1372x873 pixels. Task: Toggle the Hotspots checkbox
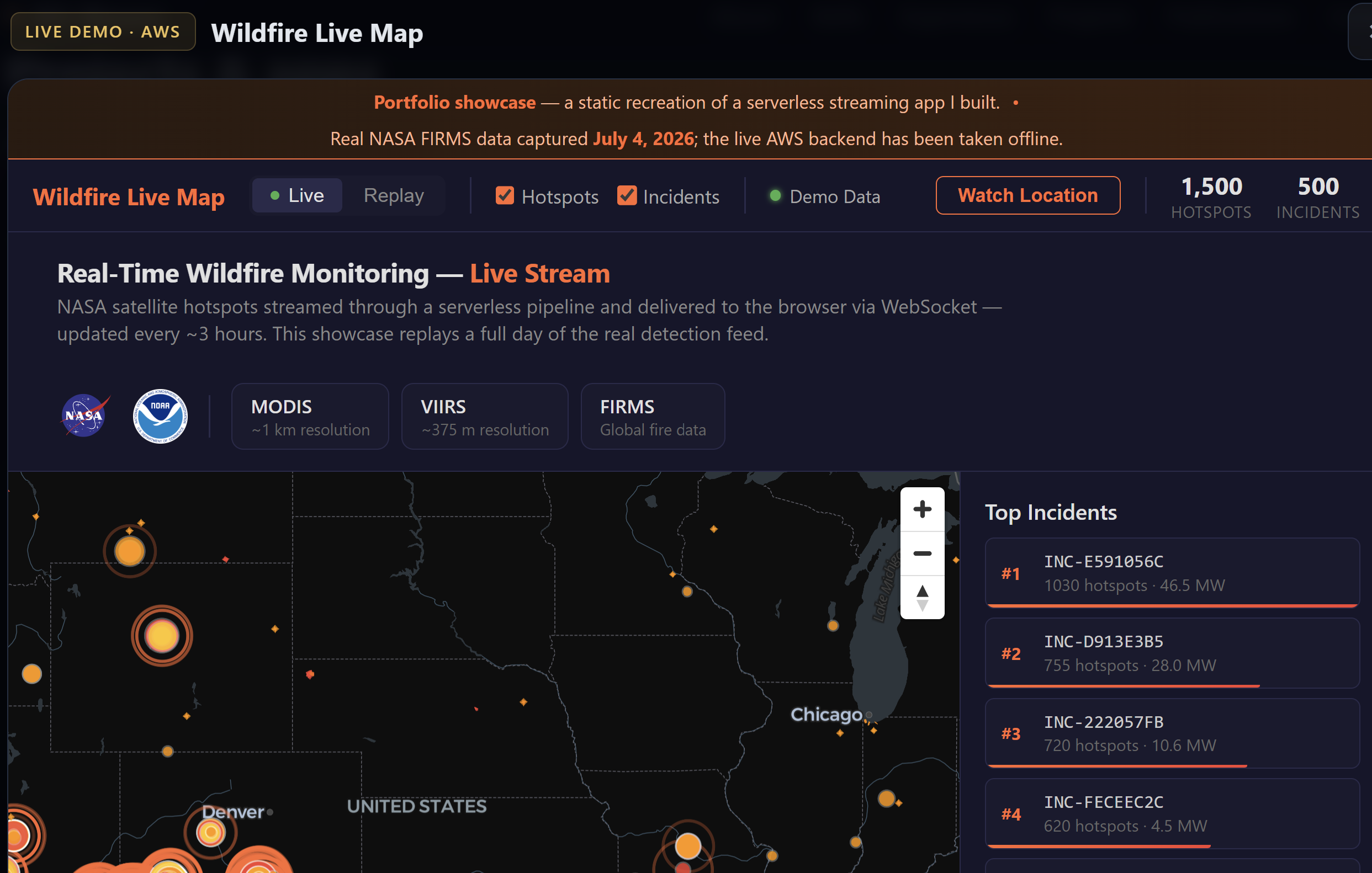coord(504,195)
